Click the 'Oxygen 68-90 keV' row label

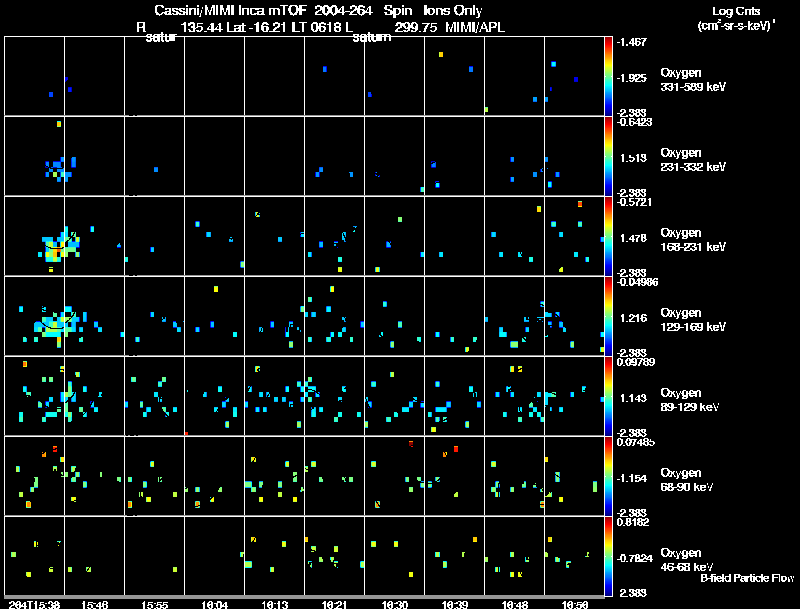tap(686, 480)
